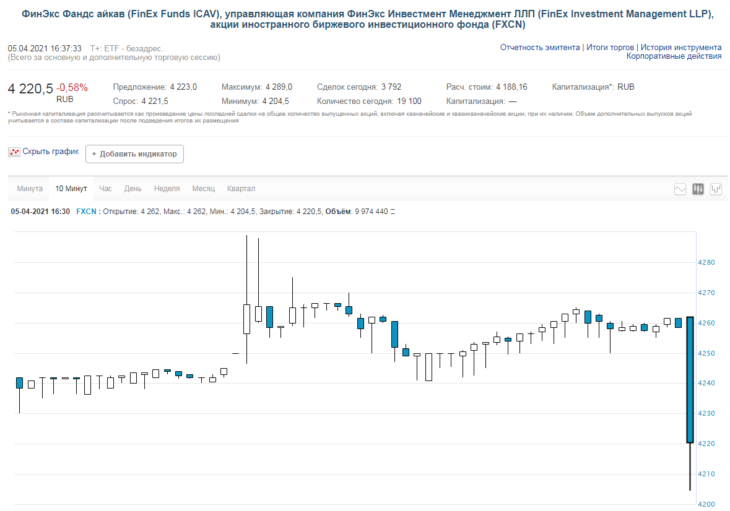The image size is (730, 511).
Task: Open the История инструмента link
Action: coord(681,47)
